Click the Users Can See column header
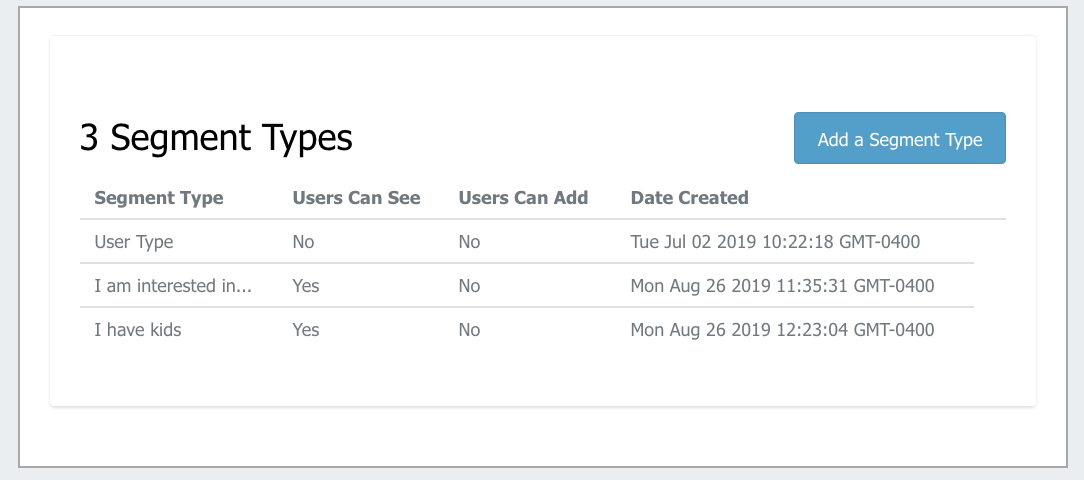 pos(356,198)
